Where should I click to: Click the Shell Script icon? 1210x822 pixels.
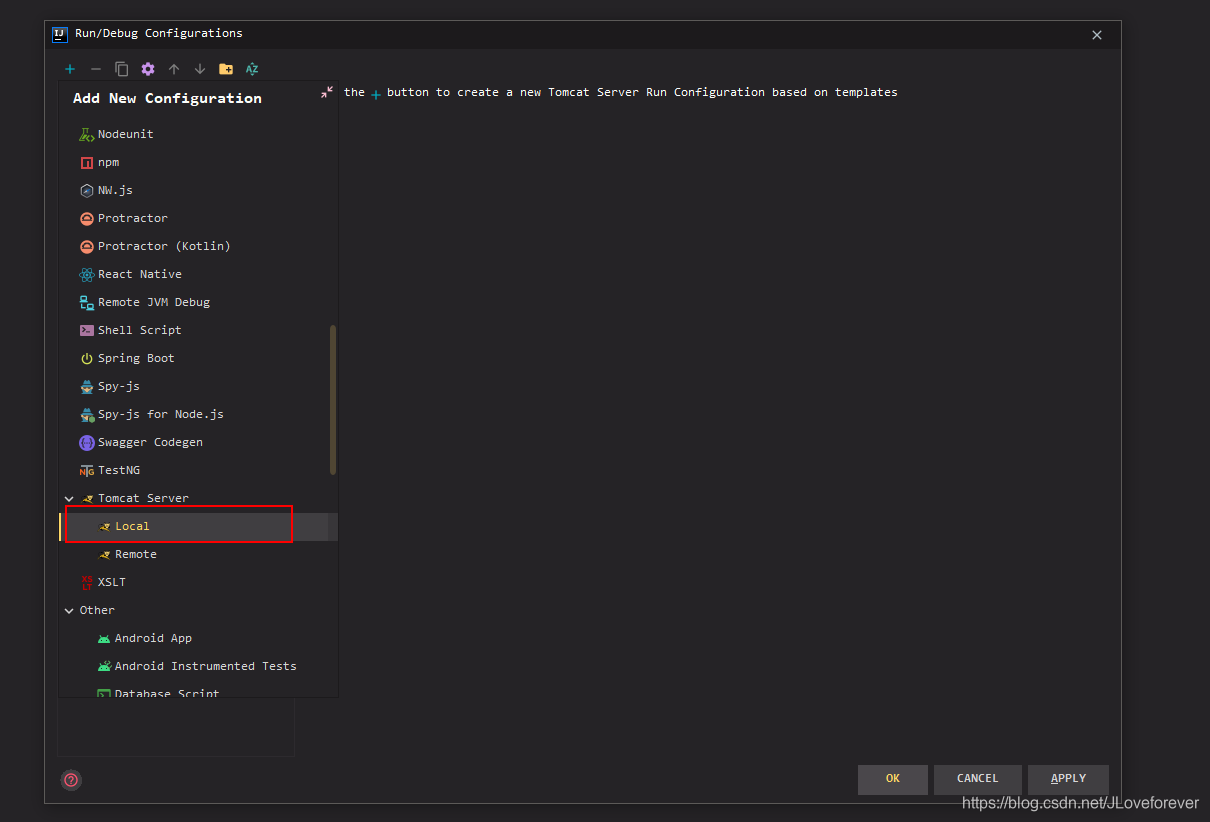[x=87, y=330]
